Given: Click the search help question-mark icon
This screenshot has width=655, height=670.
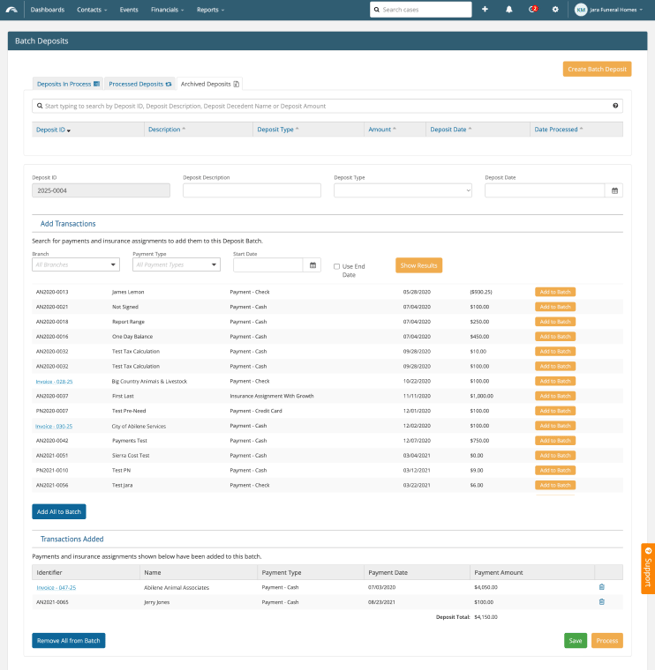Looking at the screenshot, I should click(615, 106).
